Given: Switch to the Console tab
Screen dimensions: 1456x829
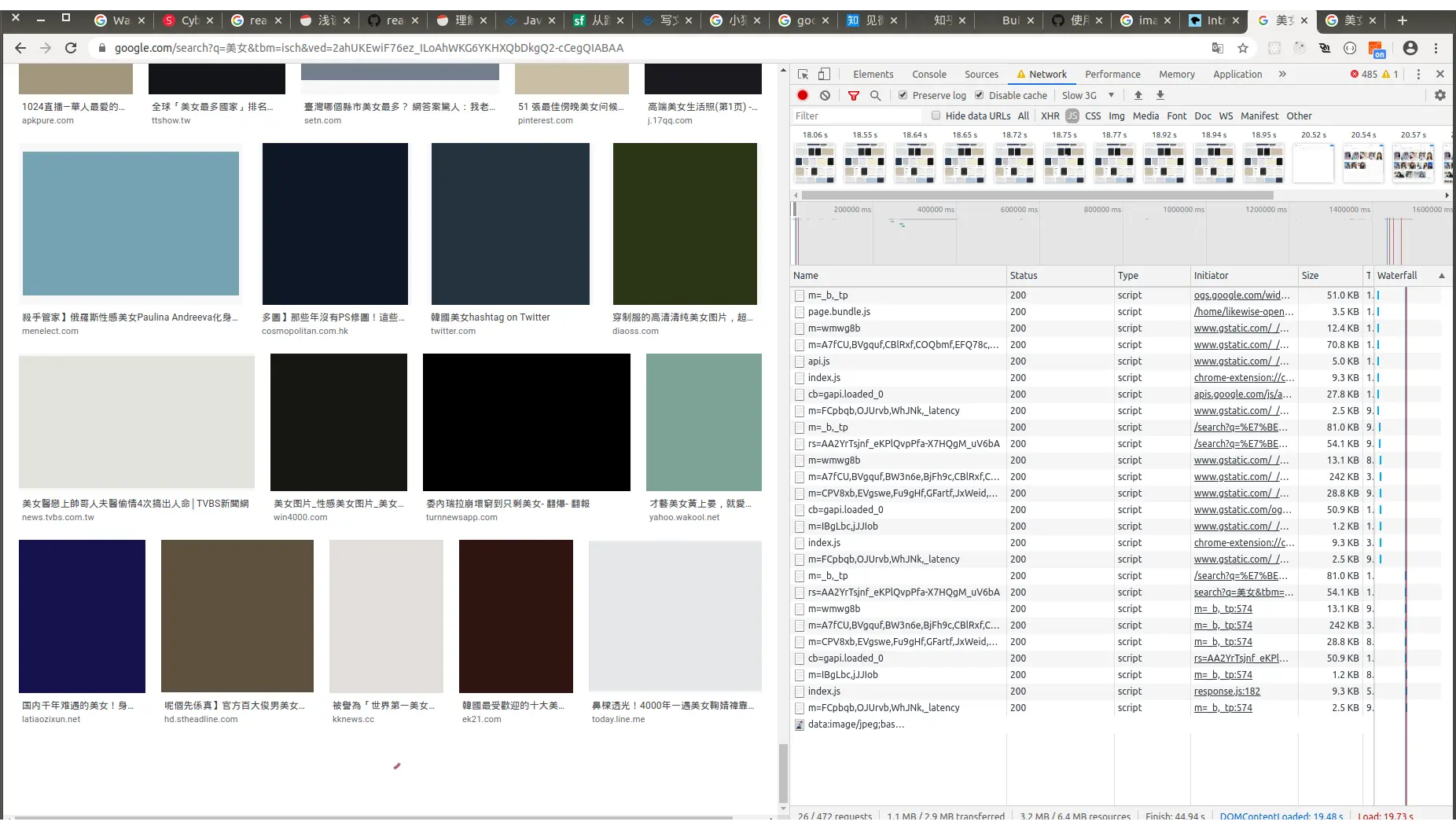Looking at the screenshot, I should 928,74.
